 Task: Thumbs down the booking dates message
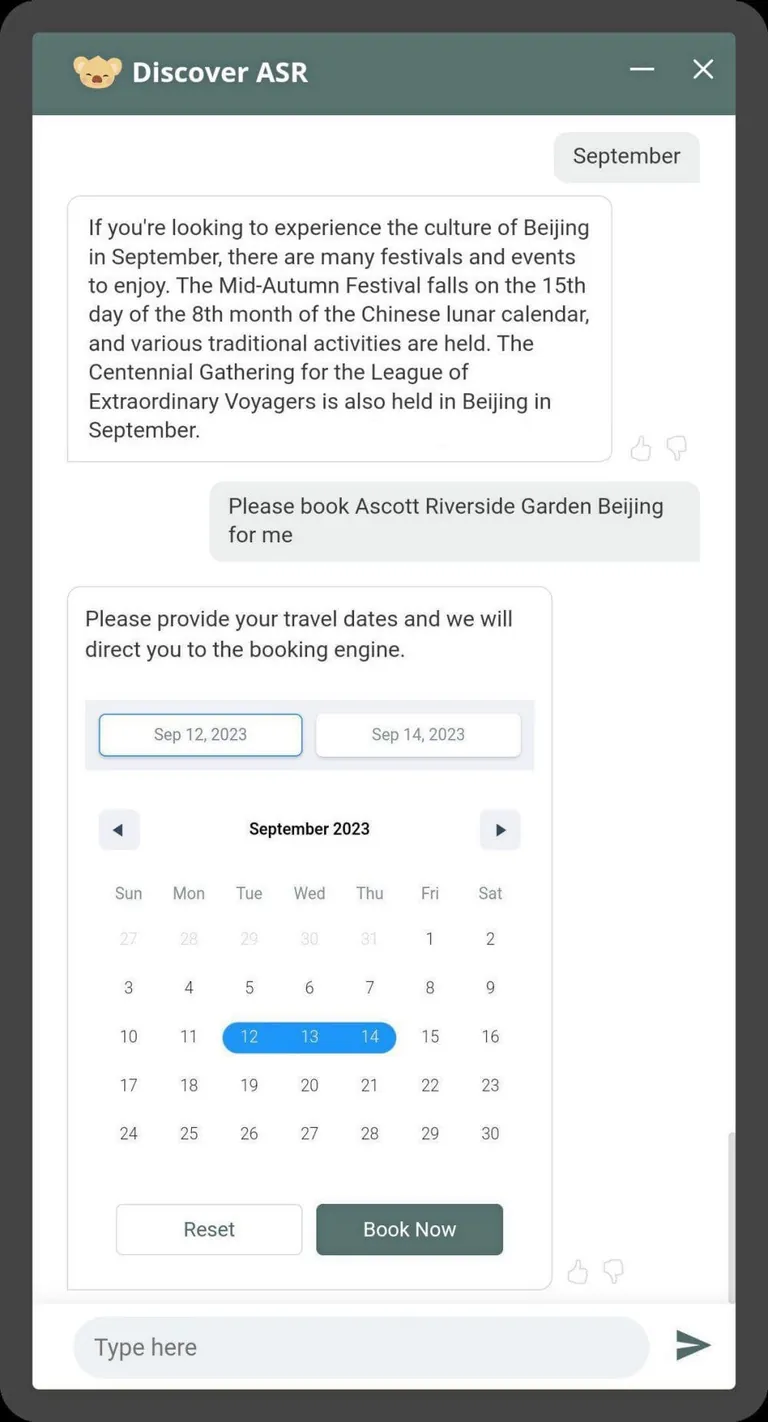tap(613, 1271)
